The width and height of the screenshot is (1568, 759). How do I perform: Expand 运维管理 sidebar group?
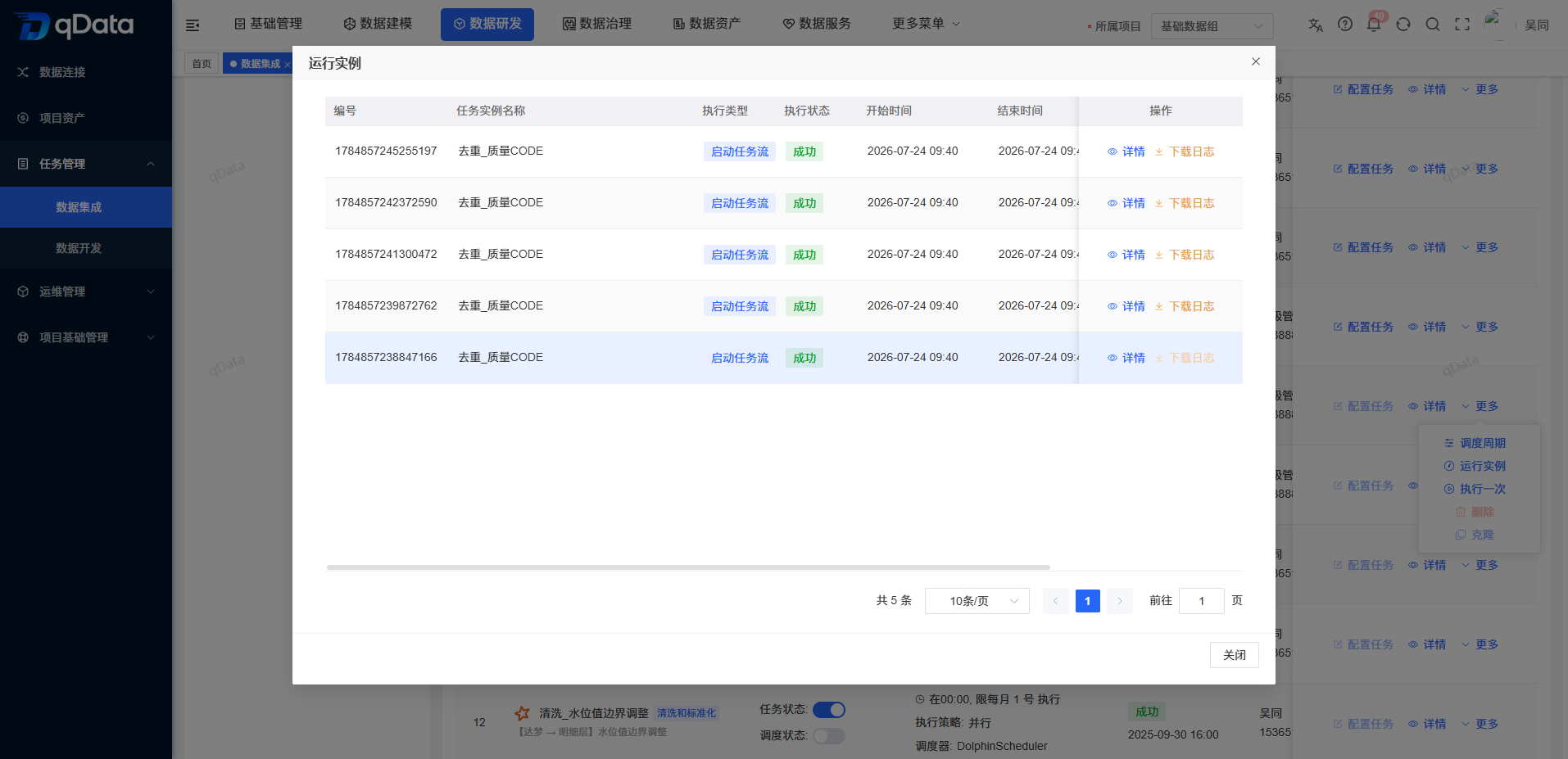tap(86, 291)
